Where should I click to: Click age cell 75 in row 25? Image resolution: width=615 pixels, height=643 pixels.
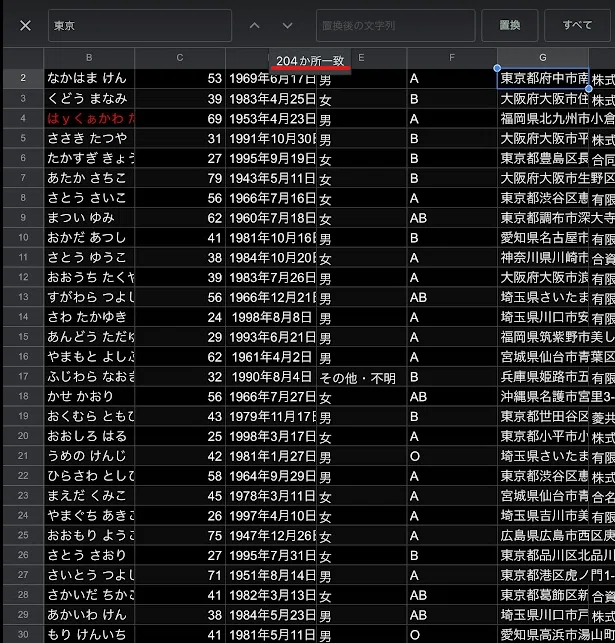[x=180, y=535]
